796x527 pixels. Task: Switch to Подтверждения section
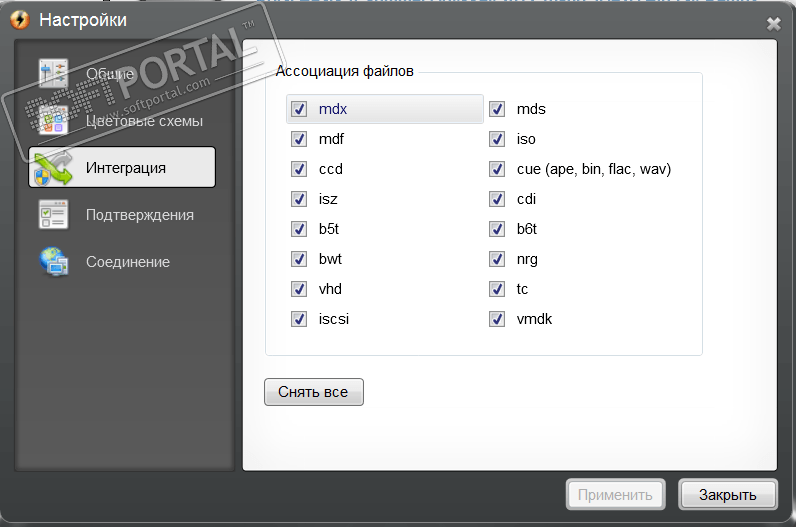coord(139,215)
